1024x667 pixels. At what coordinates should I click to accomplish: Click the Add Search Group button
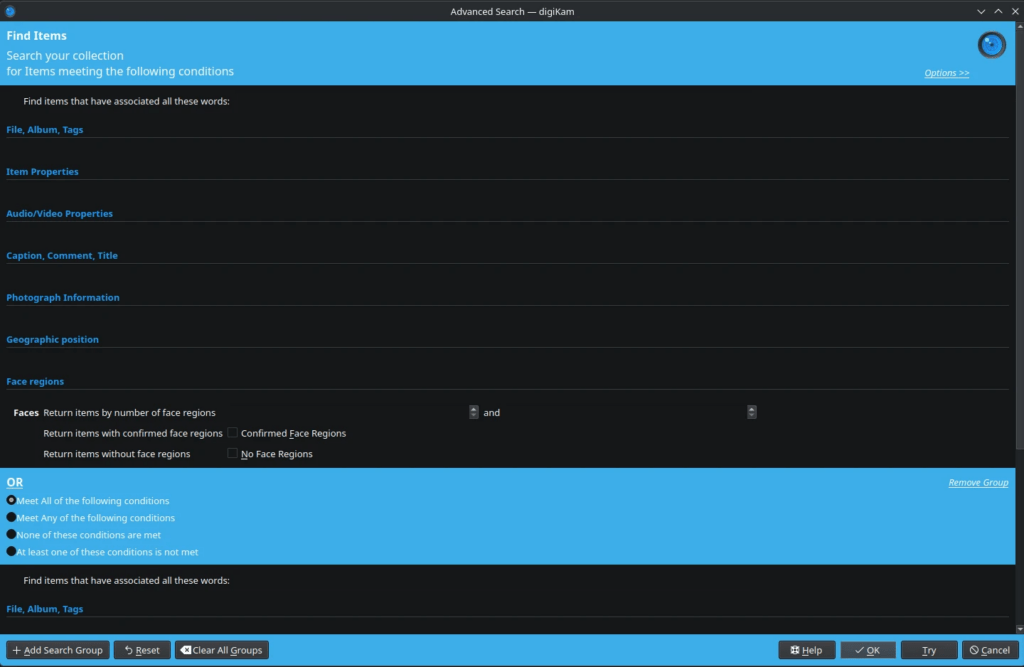(57, 650)
